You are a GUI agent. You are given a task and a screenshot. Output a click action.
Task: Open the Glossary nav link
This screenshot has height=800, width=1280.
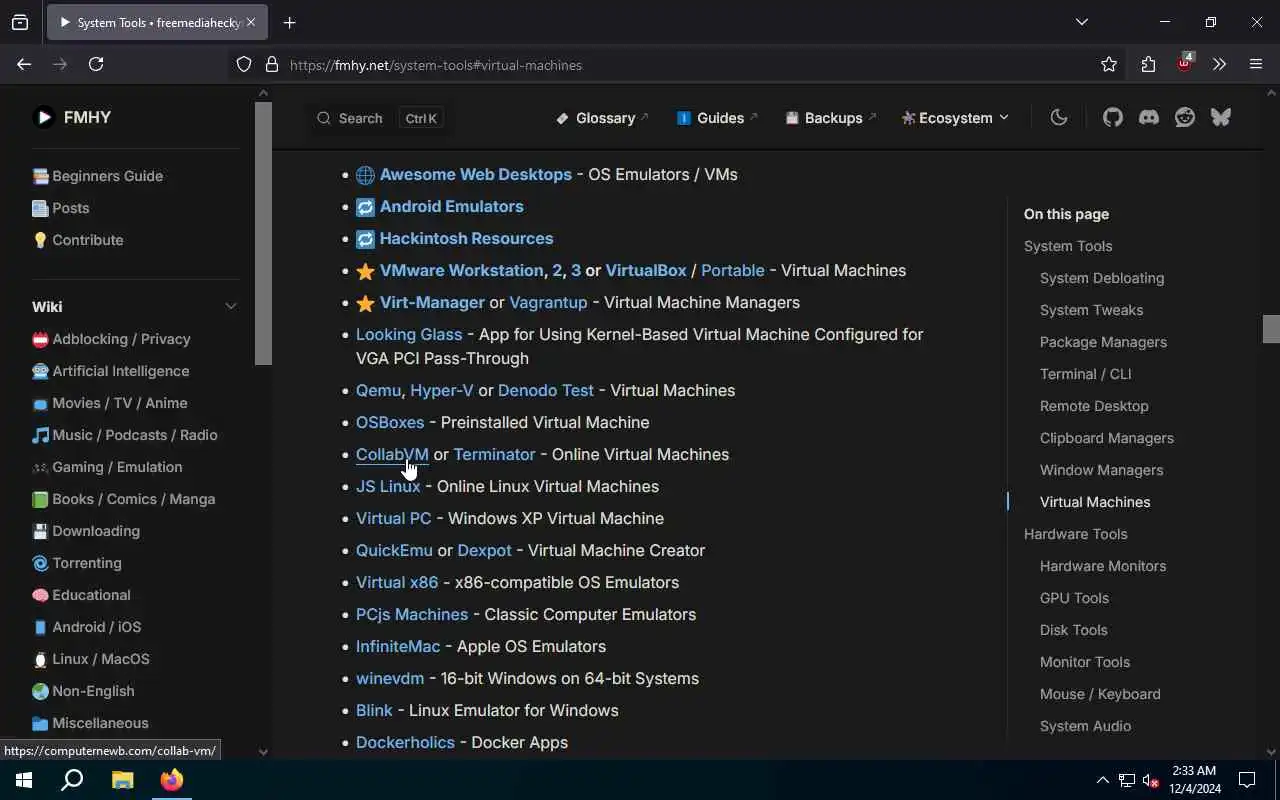(603, 118)
